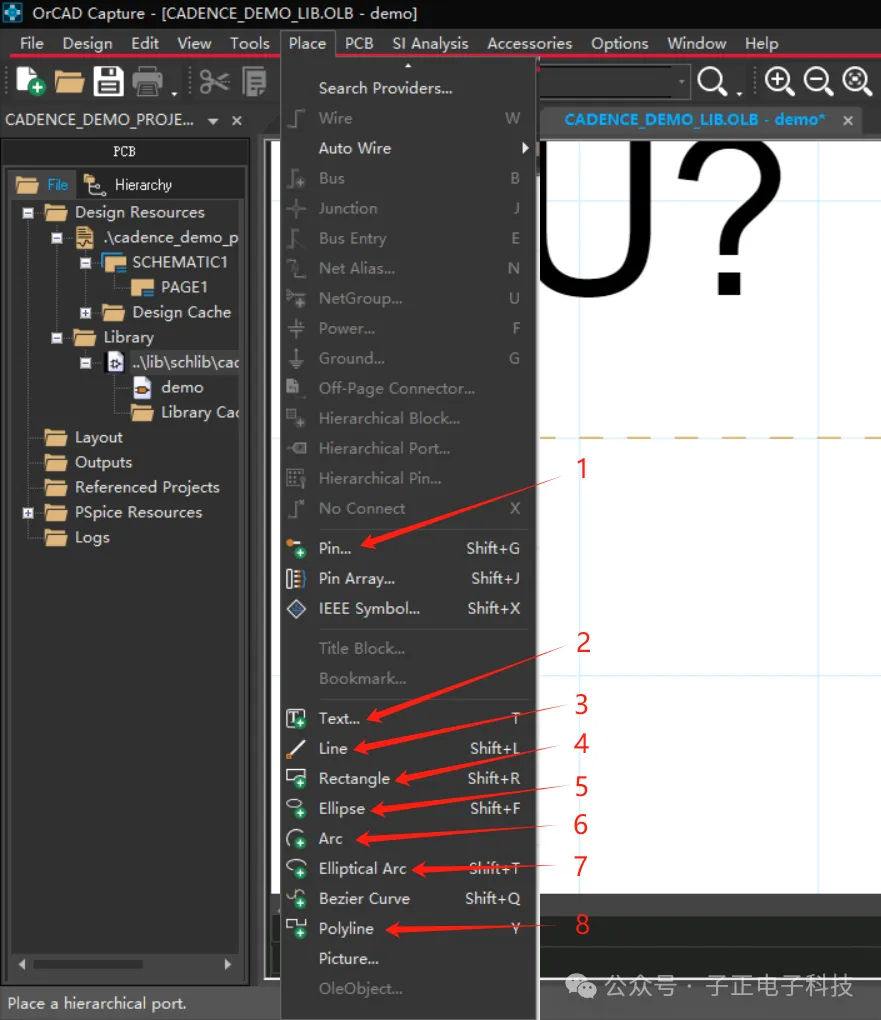Click the project tree horizontal scrollbar

pyautogui.click(x=88, y=964)
